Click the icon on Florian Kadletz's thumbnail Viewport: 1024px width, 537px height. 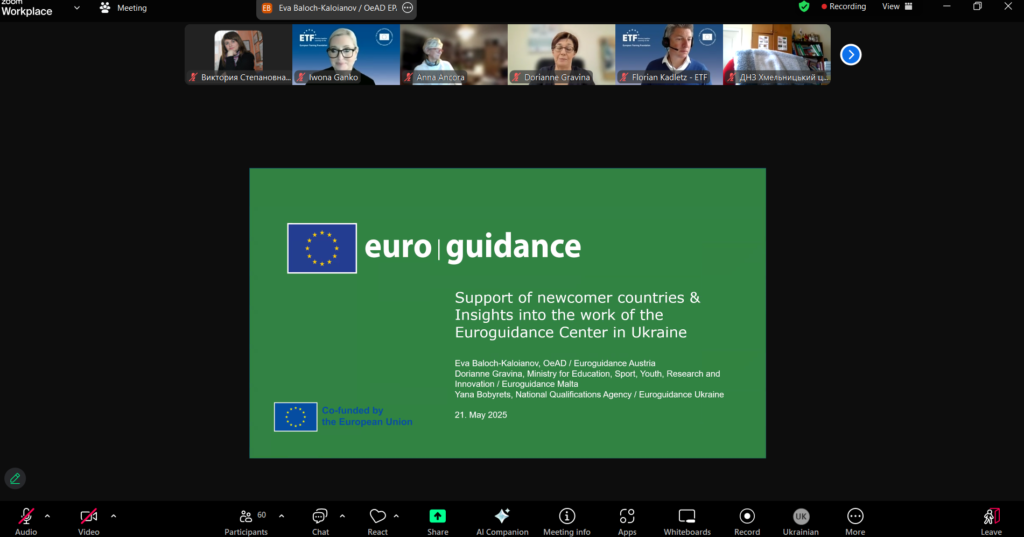point(707,37)
